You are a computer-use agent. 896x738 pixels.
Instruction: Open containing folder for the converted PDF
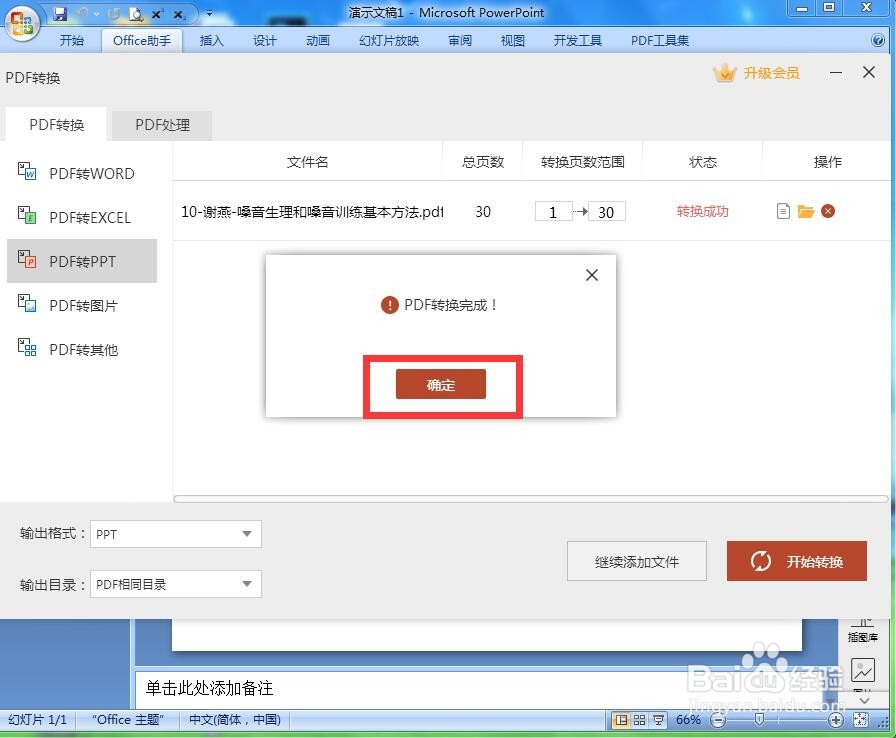tap(805, 211)
